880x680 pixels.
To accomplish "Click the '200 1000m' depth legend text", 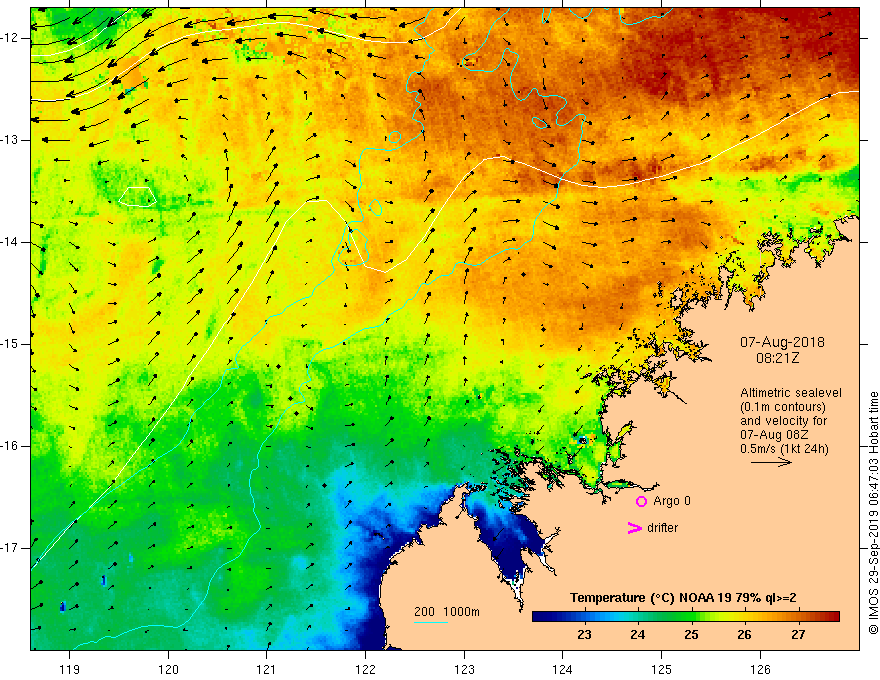I will 447,612.
